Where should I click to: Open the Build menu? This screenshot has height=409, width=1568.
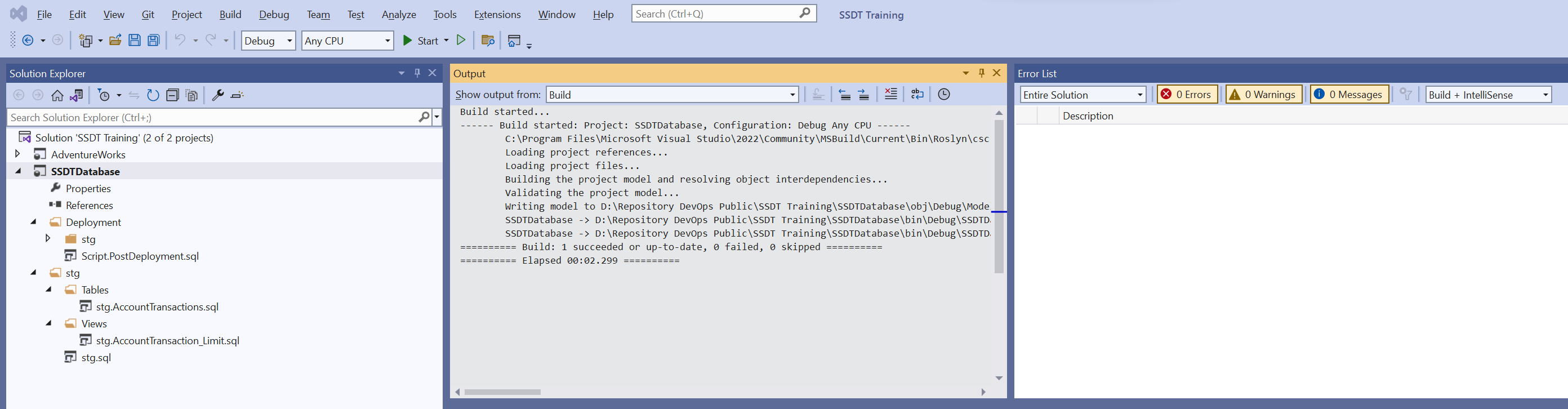(230, 15)
